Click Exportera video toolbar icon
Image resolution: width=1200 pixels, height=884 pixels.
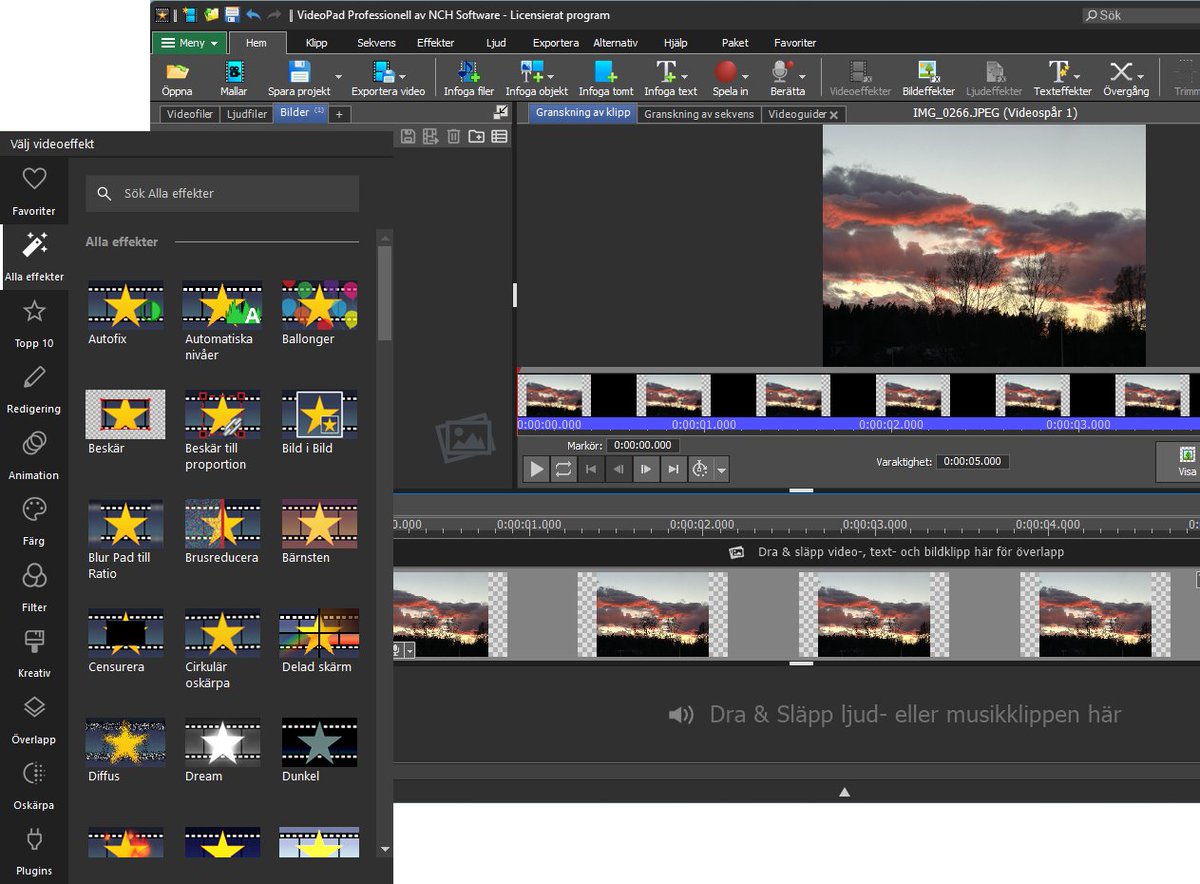[x=384, y=72]
